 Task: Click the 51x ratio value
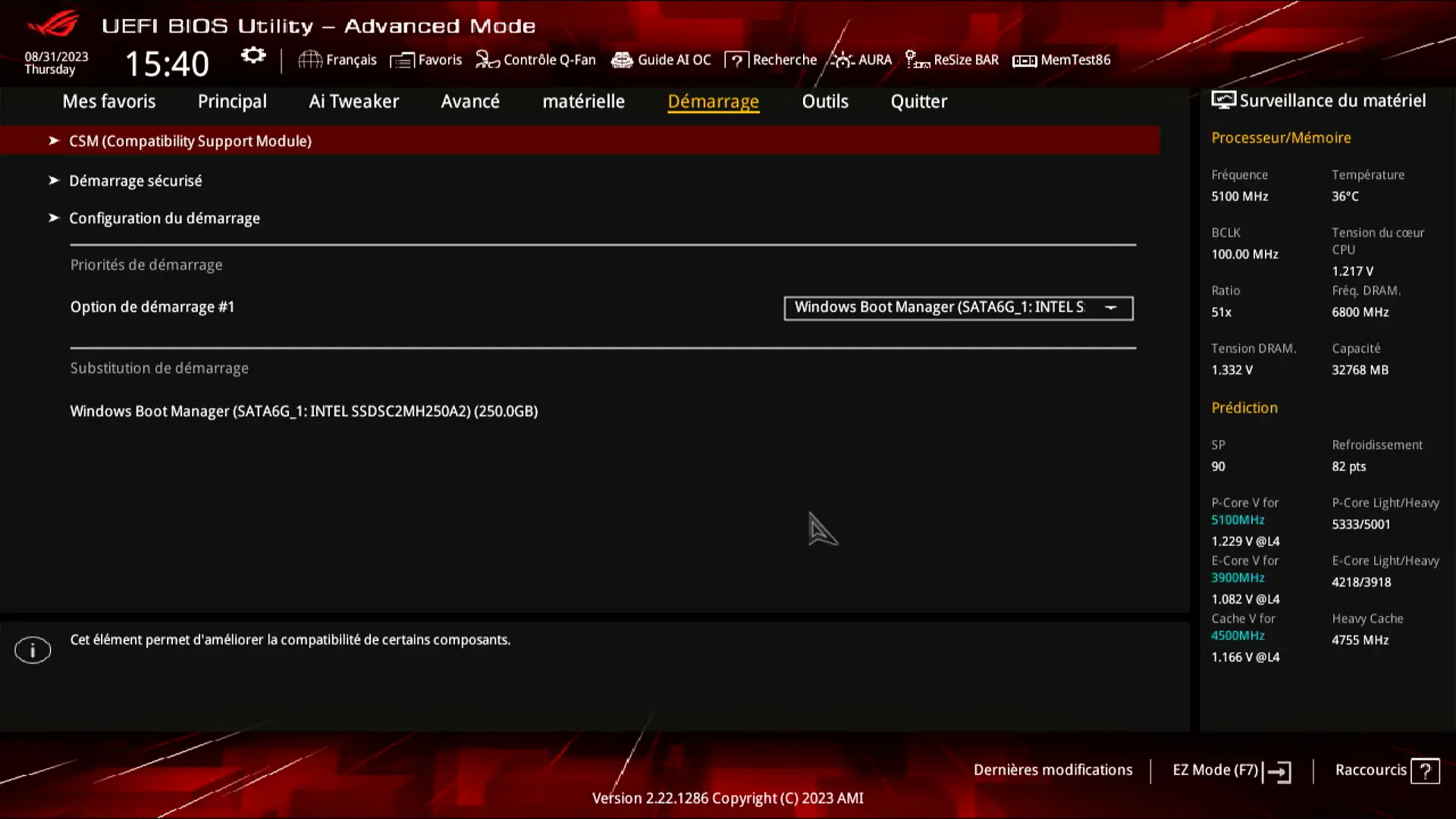coord(1221,312)
